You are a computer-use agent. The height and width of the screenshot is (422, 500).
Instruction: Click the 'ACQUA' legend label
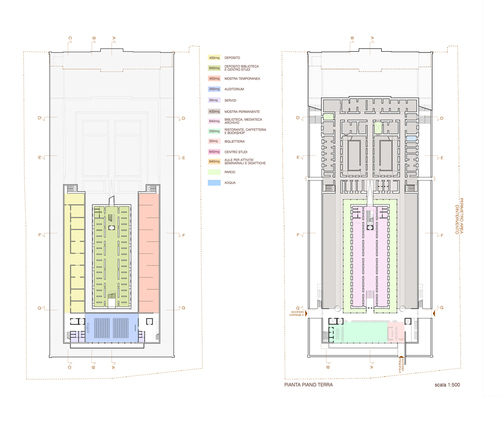[x=230, y=183]
